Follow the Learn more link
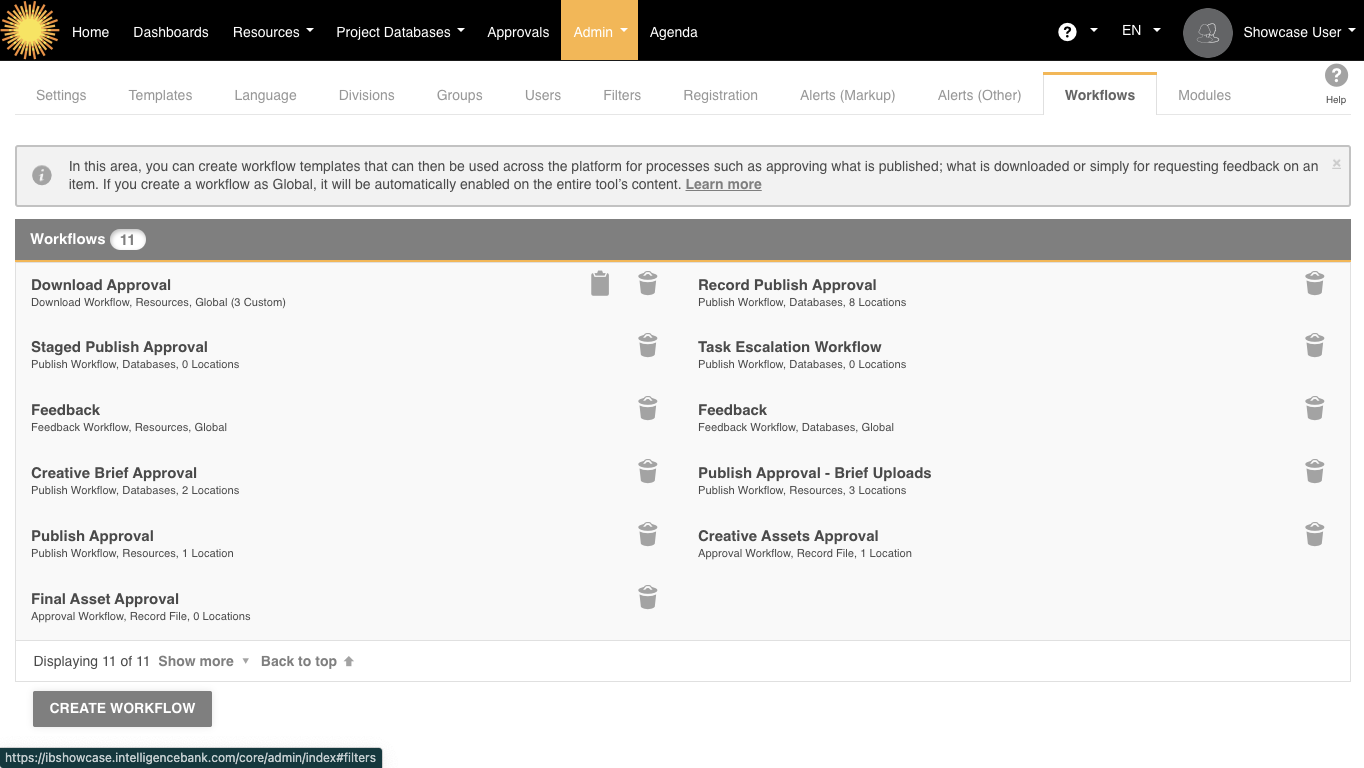Image resolution: width=1364 pixels, height=768 pixels. 723,184
